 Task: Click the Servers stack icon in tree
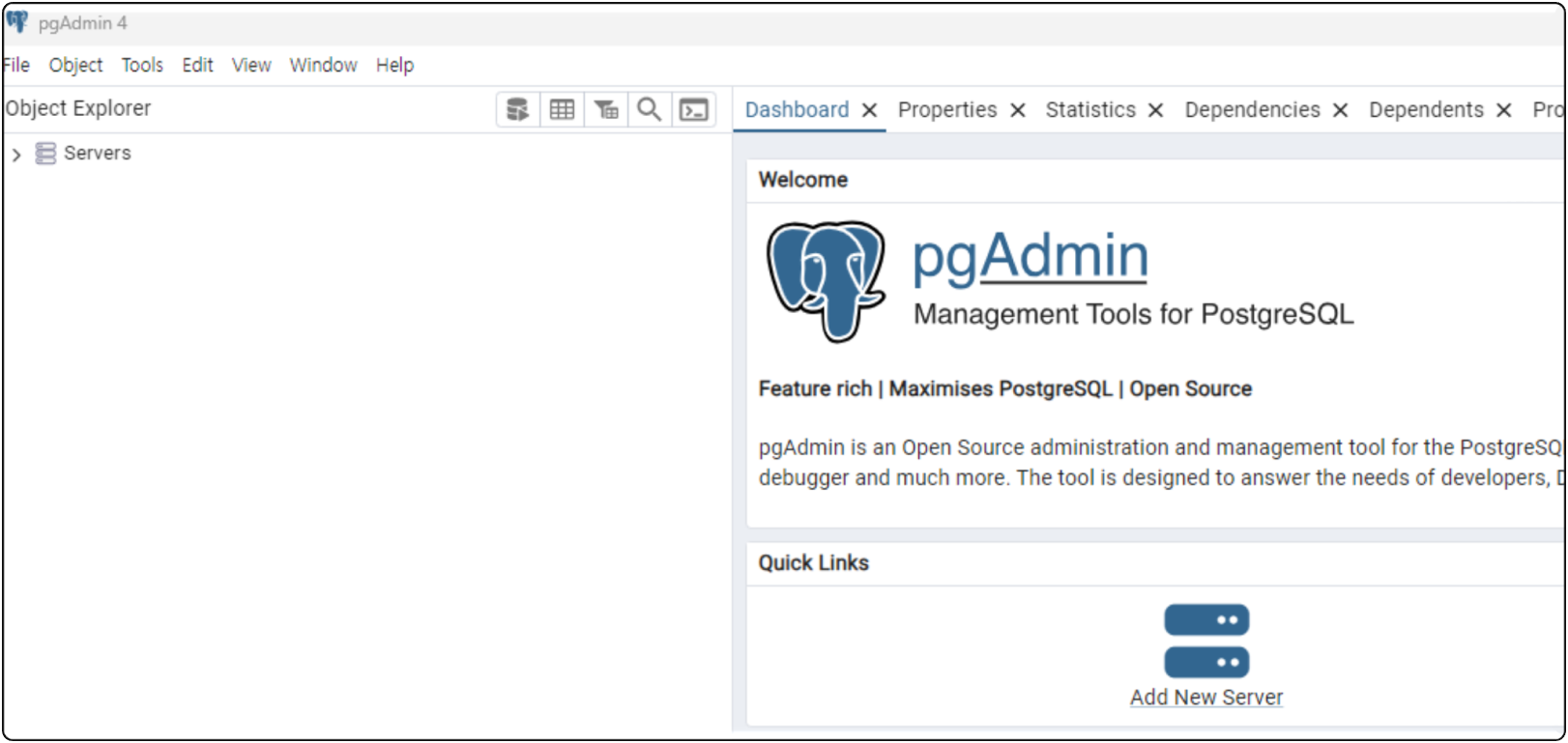coord(45,154)
